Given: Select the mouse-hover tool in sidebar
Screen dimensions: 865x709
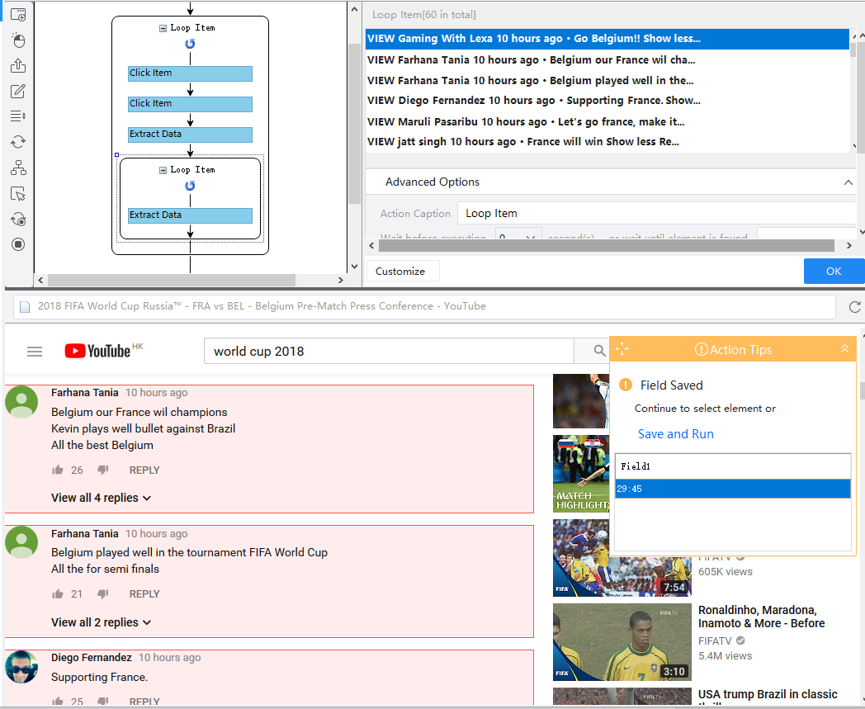Looking at the screenshot, I should coord(18,40).
